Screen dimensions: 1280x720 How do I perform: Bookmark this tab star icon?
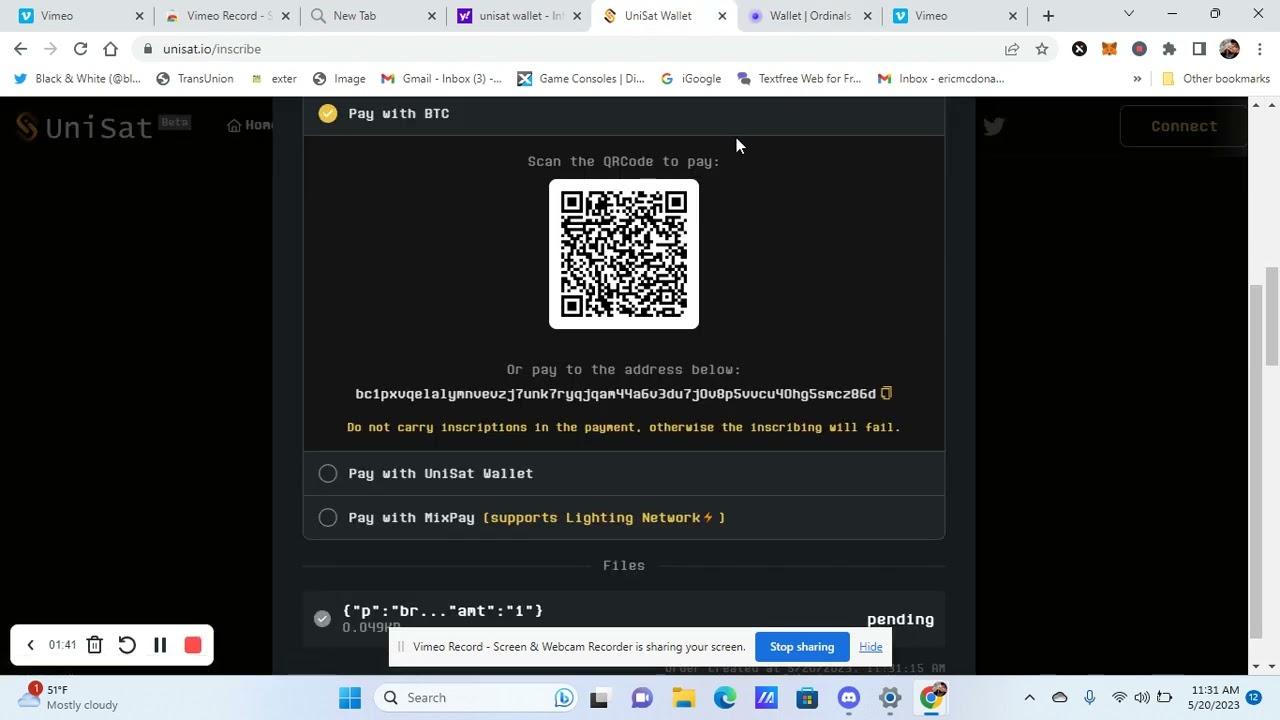pos(1042,49)
